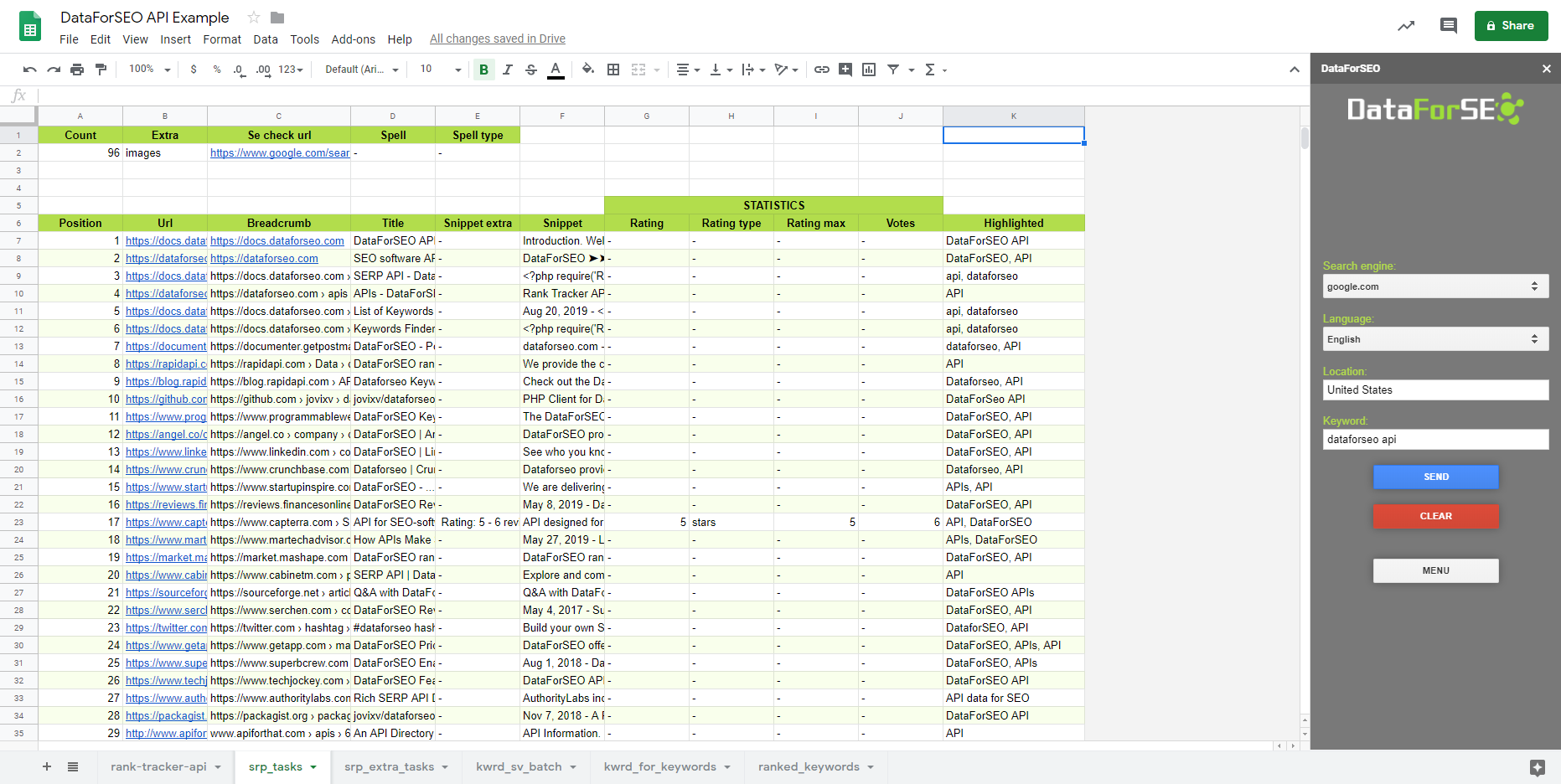
Task: Decrease decimal places icon
Action: [240, 70]
